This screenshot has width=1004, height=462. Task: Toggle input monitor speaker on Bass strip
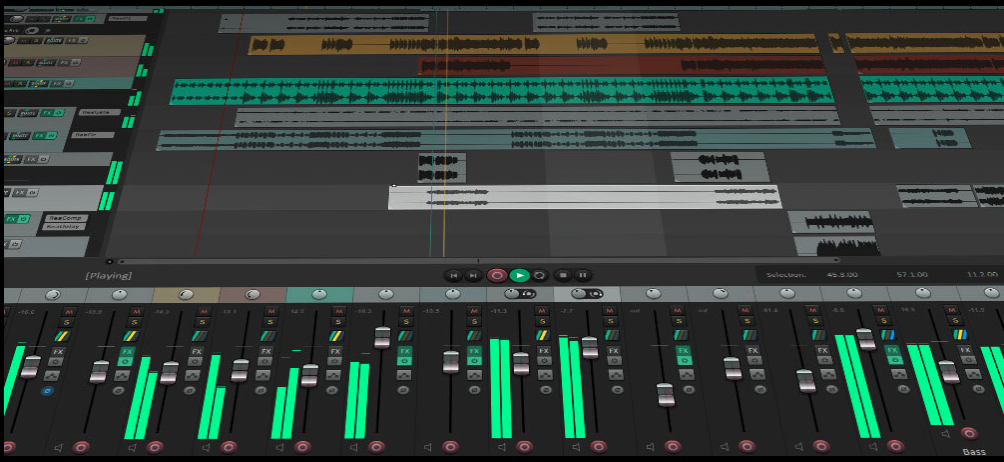946,434
